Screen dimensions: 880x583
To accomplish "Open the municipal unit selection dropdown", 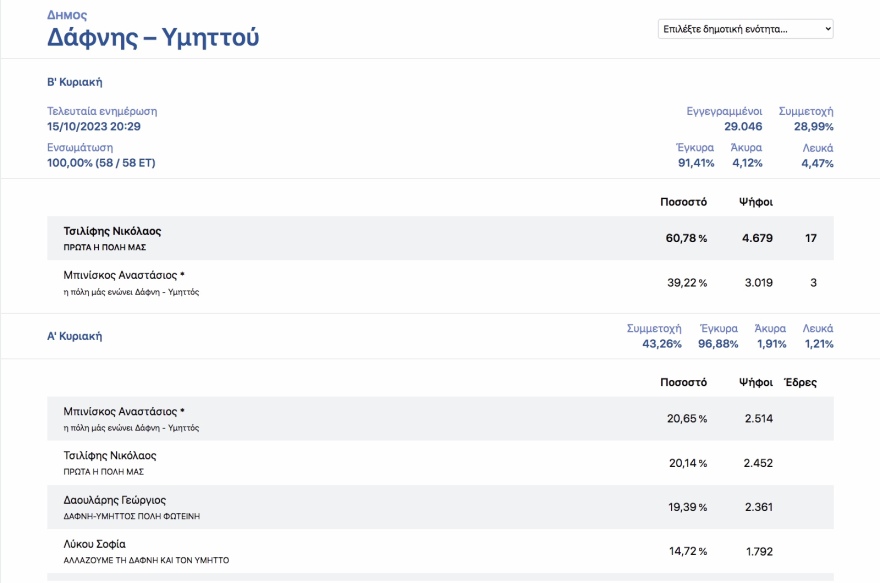I will point(745,29).
